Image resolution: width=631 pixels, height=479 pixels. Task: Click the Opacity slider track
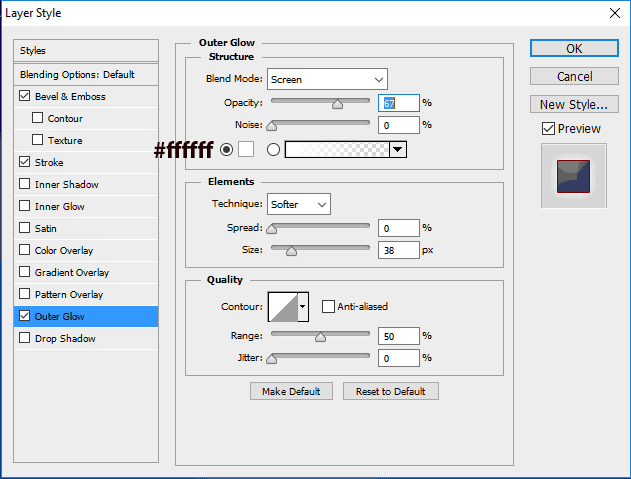(x=320, y=102)
